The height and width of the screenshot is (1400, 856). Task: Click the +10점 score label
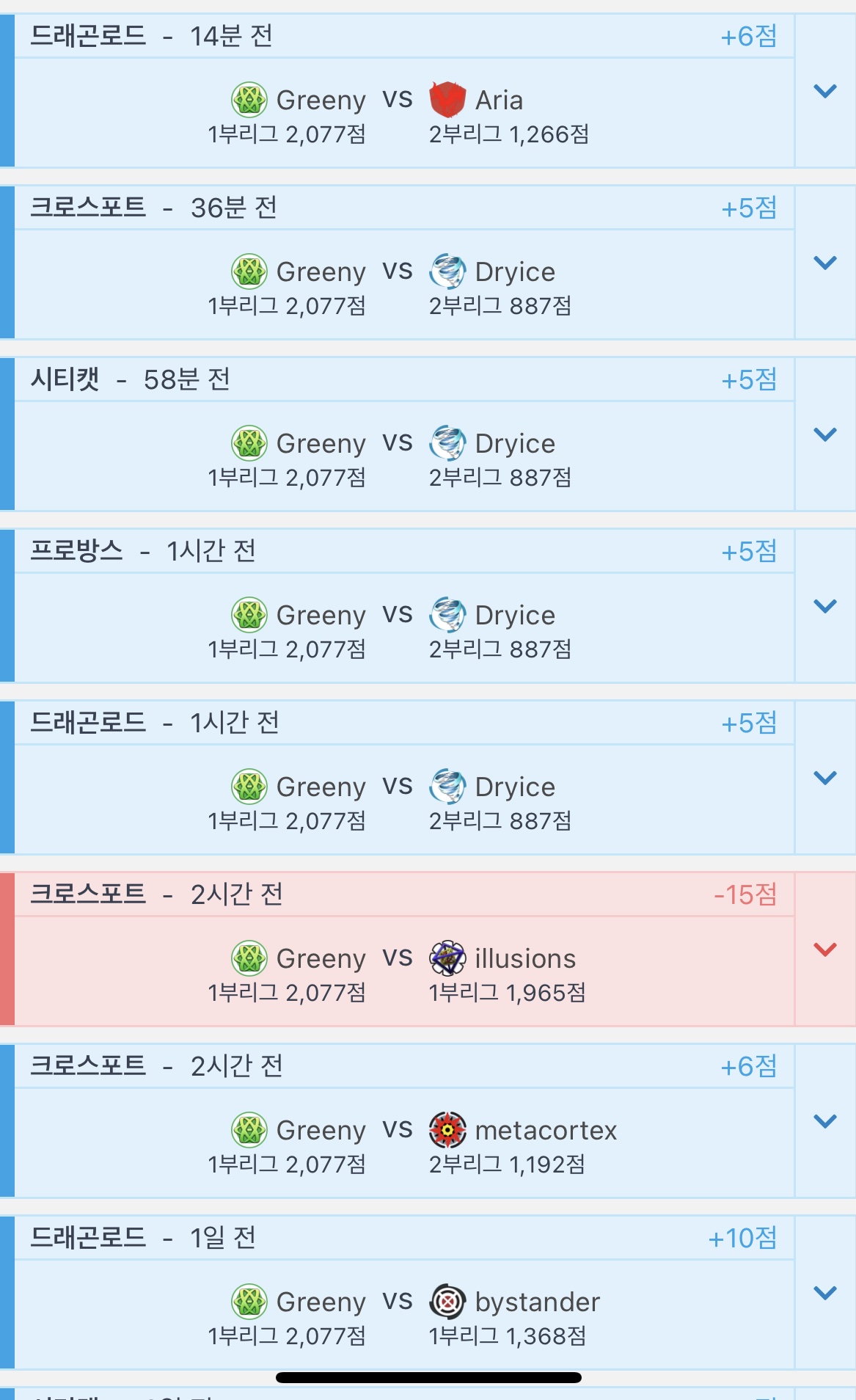(742, 1238)
